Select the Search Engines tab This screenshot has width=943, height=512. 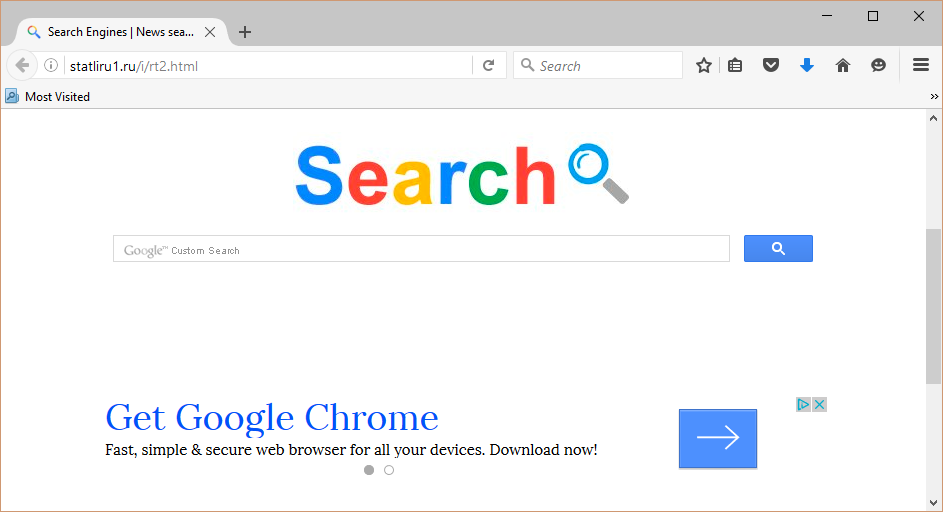pos(120,32)
